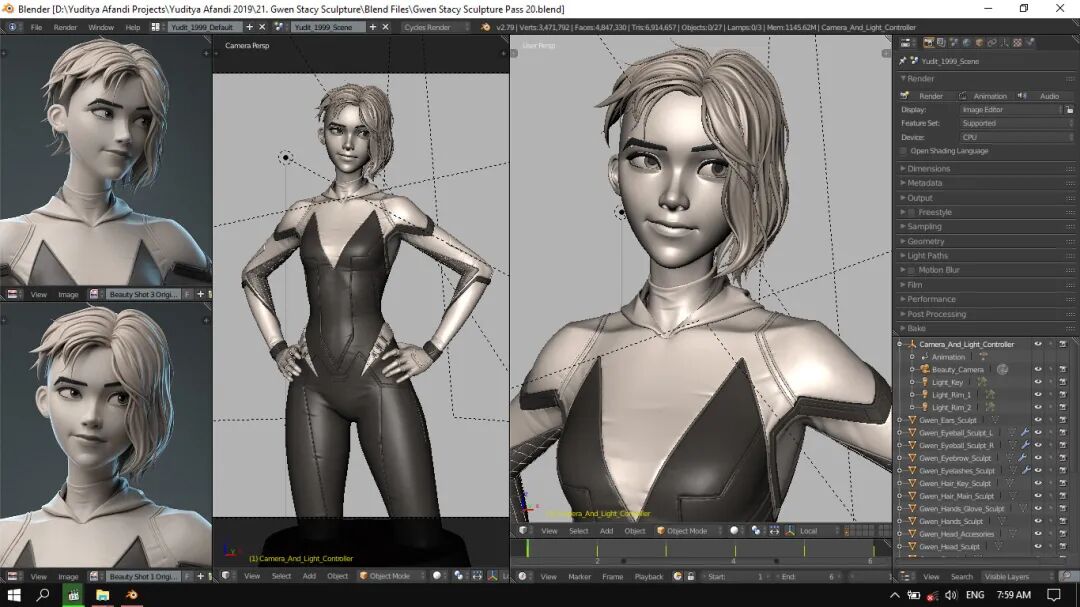The height and width of the screenshot is (607, 1080).
Task: Open Blender from the Windows taskbar
Action: click(132, 595)
